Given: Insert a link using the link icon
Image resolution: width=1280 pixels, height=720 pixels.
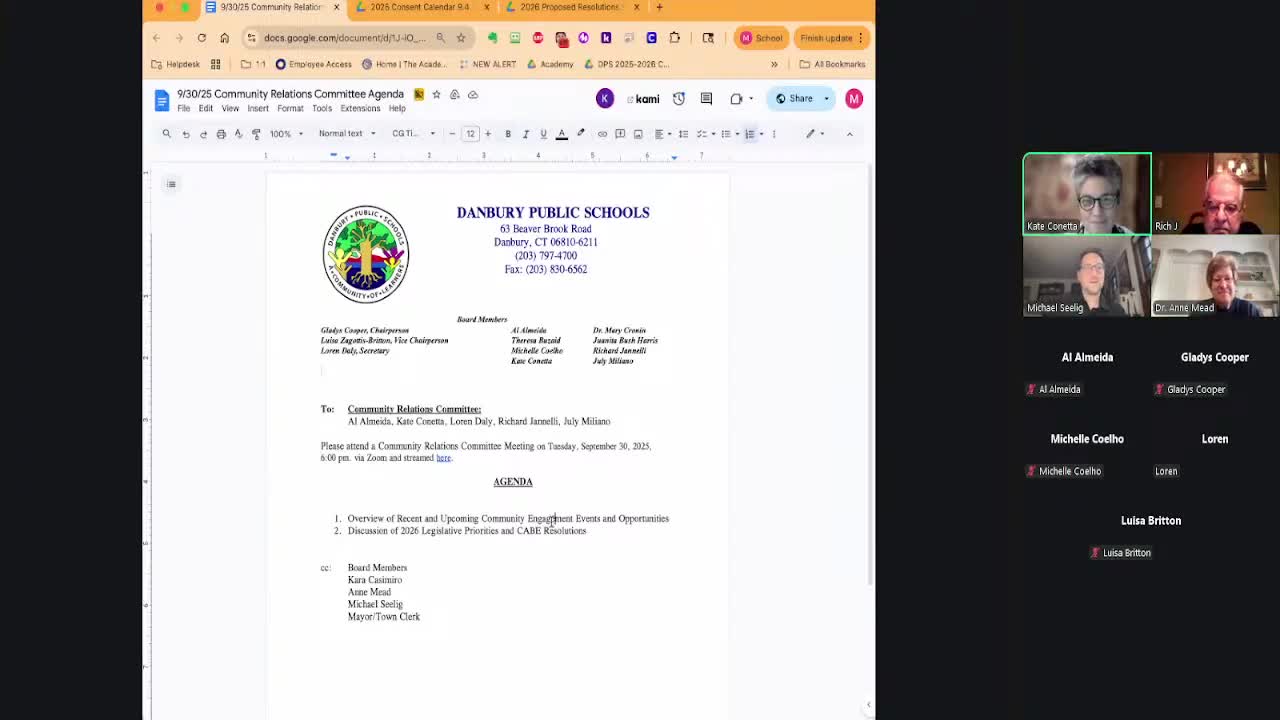Looking at the screenshot, I should point(601,133).
